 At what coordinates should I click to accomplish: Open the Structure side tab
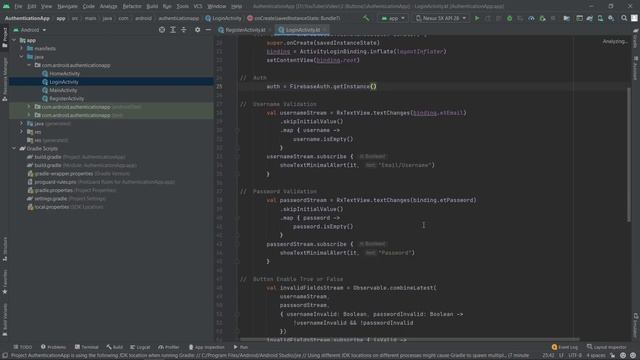point(5,249)
